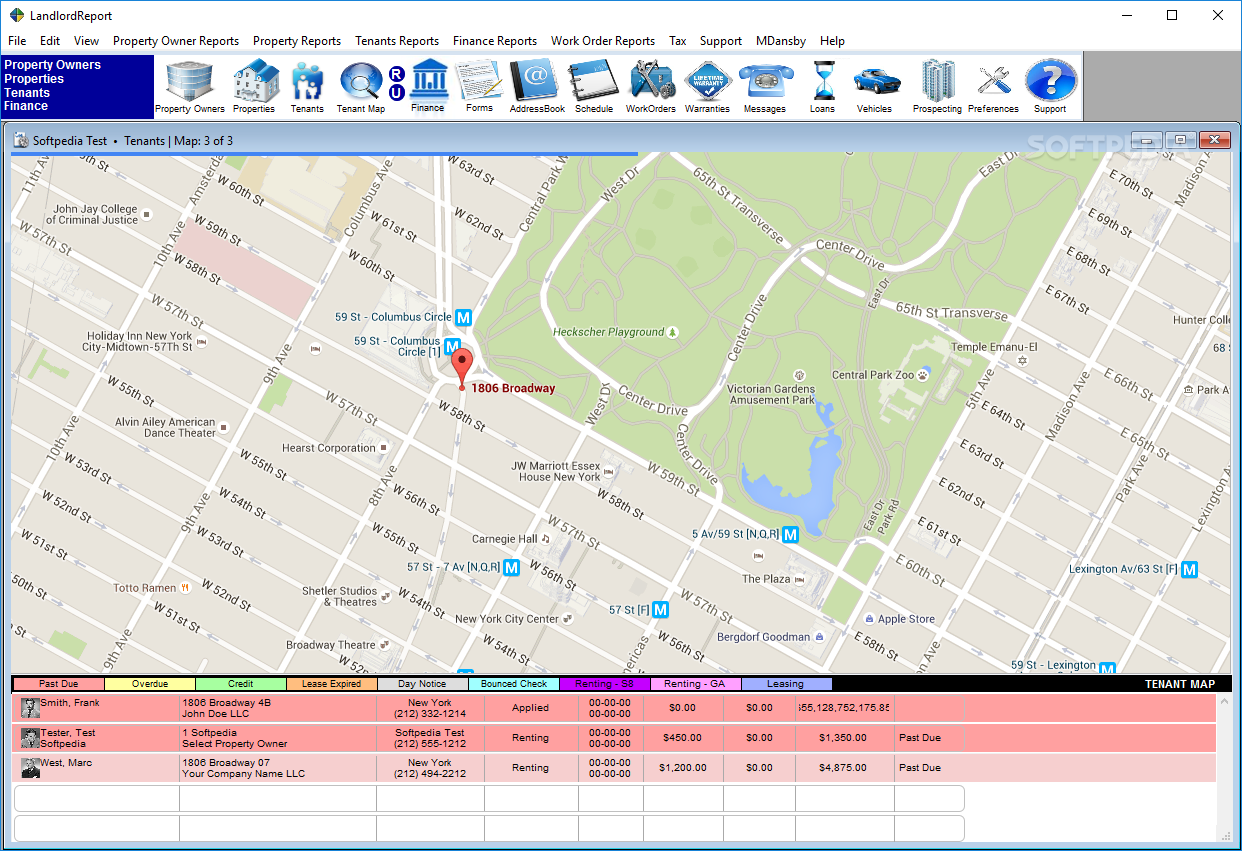Click the 5 Av/59 St subway marker
Screen dimensions: 1242x851
pos(790,535)
